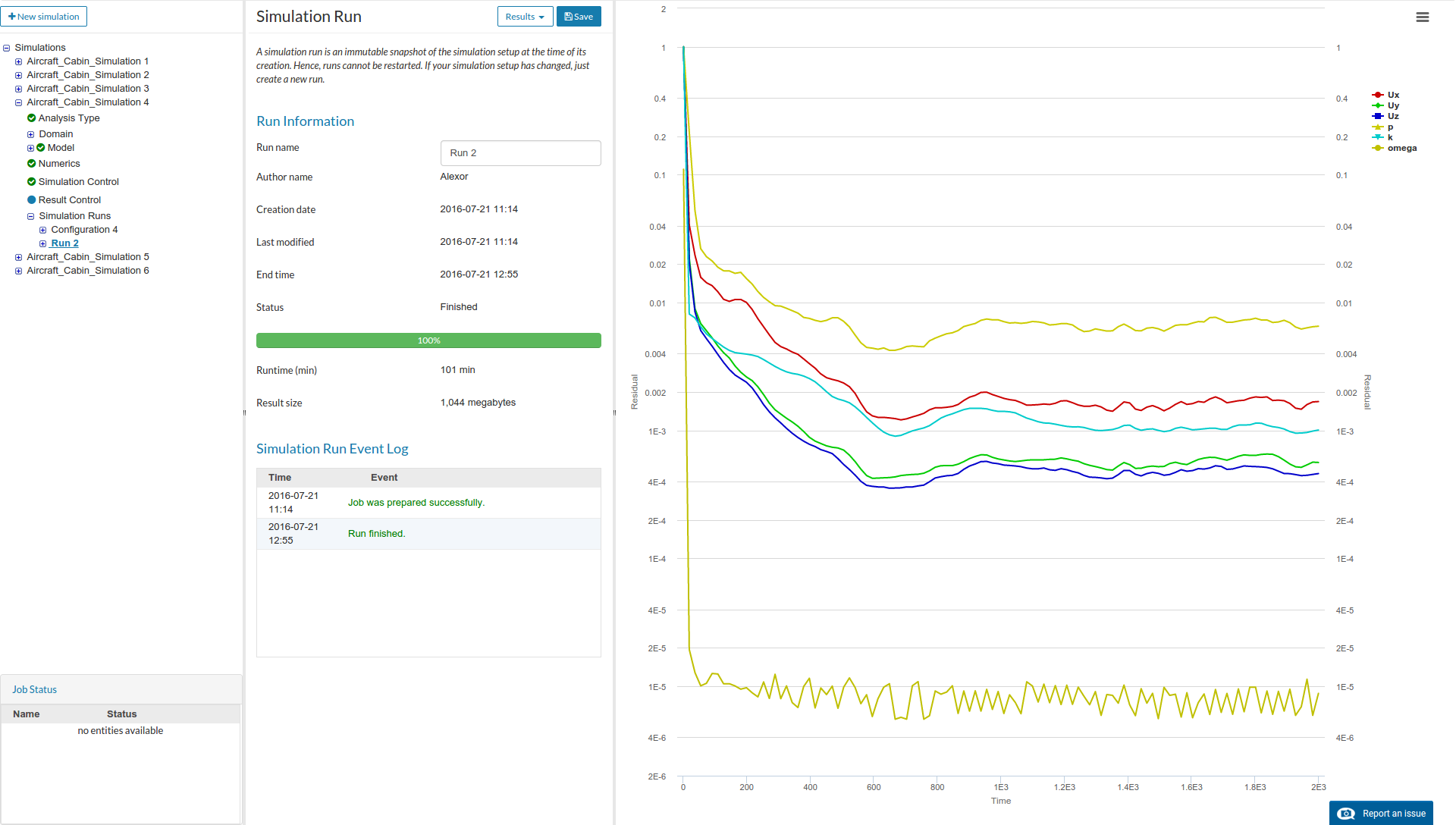
Task: Toggle Ux series in chart legend
Action: point(1393,95)
